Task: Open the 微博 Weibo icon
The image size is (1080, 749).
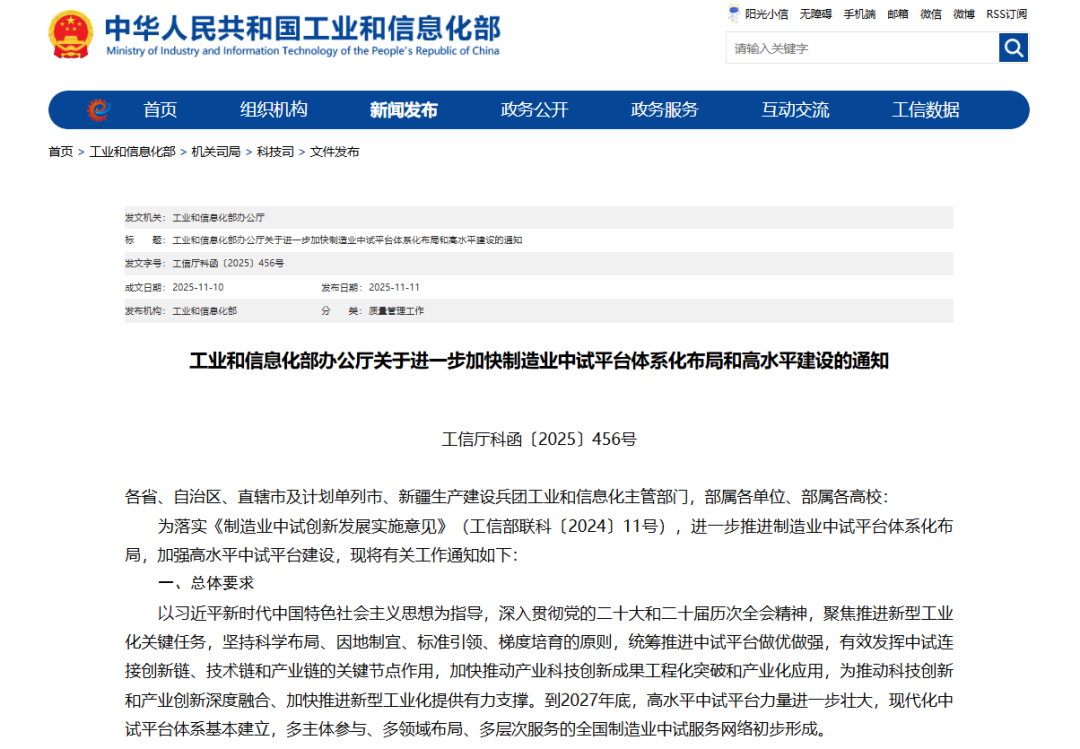Action: (964, 13)
